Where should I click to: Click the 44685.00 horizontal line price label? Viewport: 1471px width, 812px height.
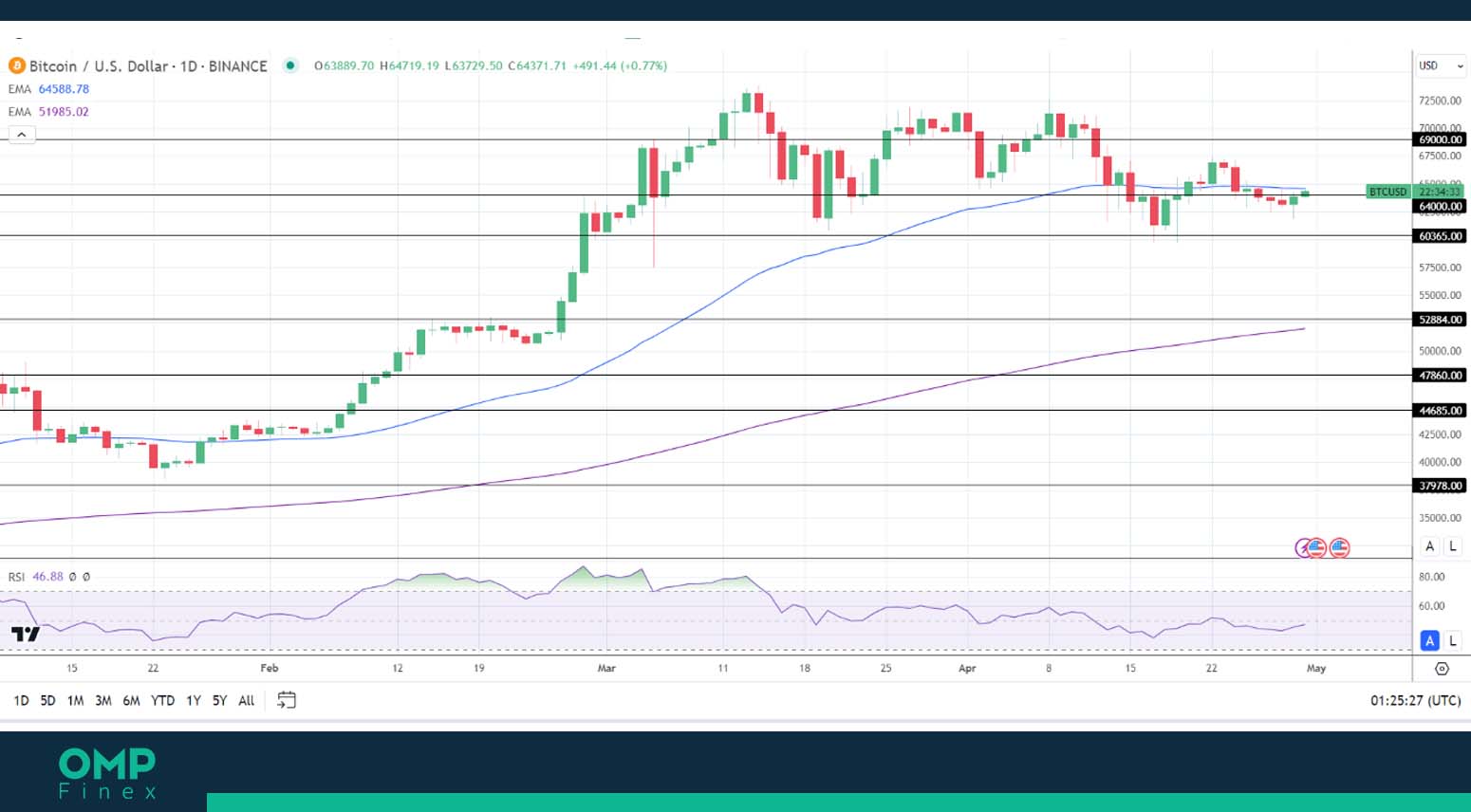pyautogui.click(x=1441, y=411)
